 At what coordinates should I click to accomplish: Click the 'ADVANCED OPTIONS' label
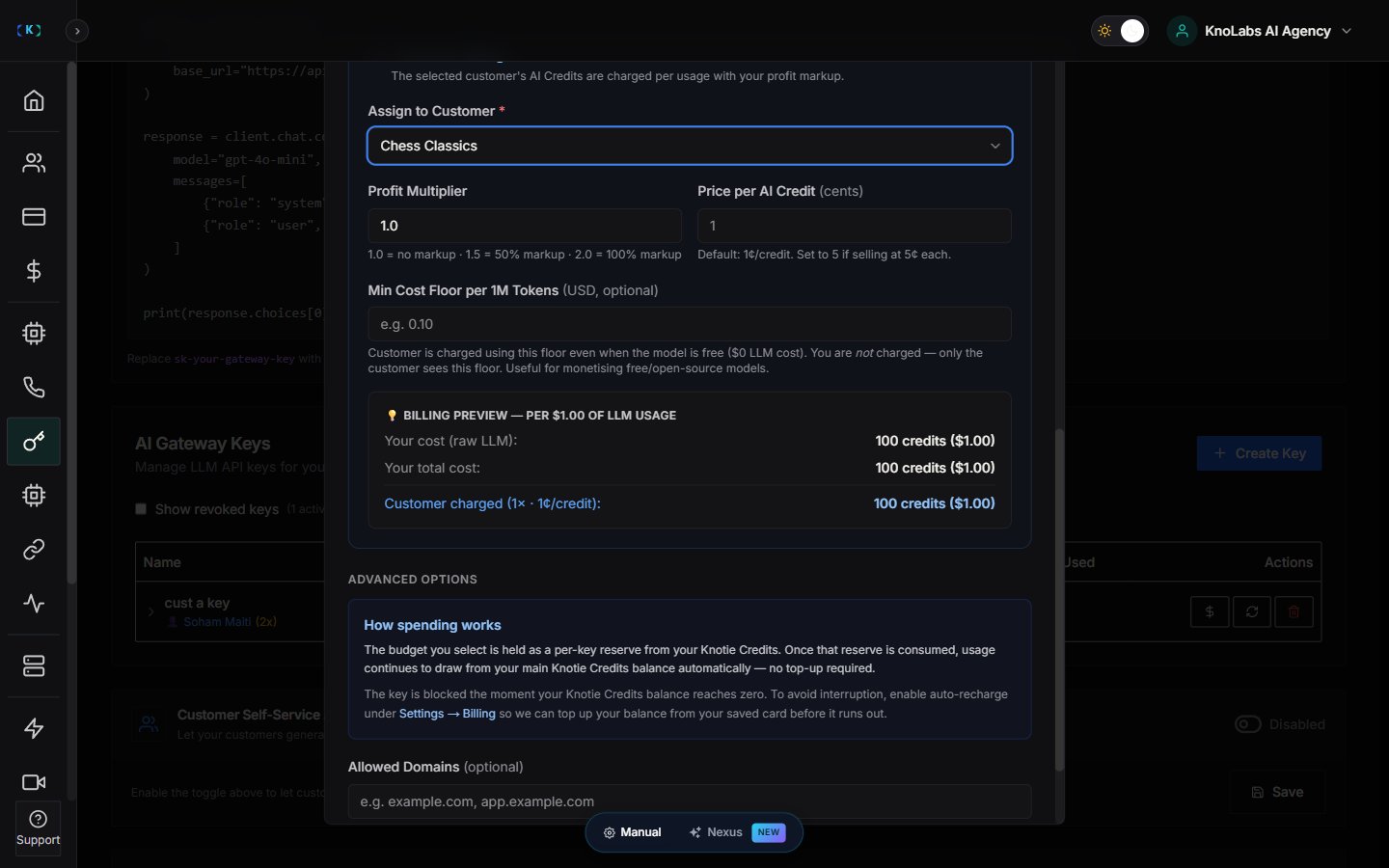point(413,580)
